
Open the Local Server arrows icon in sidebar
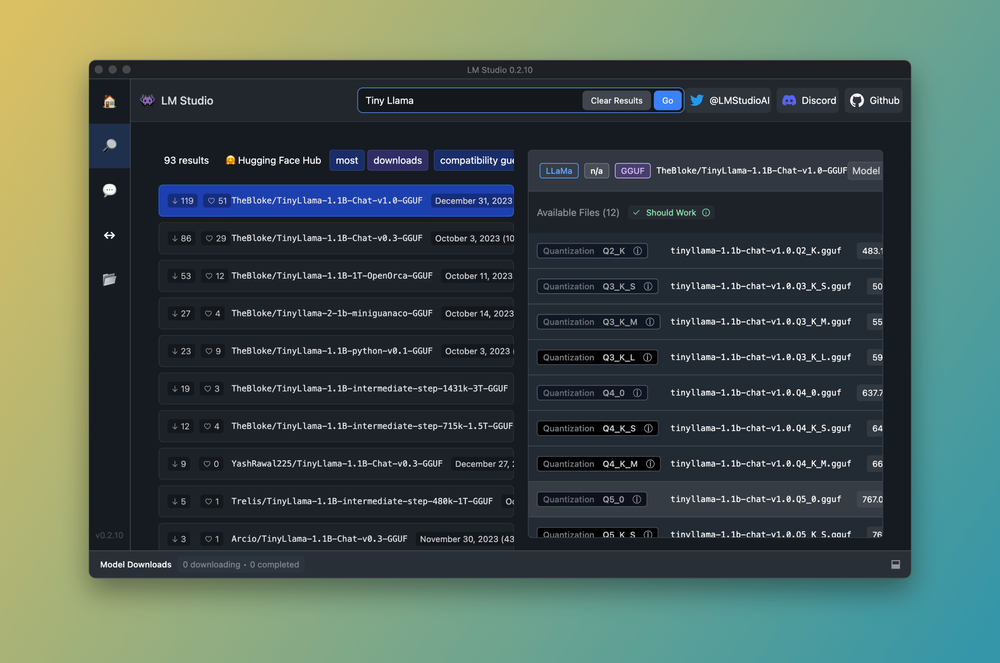(x=110, y=235)
